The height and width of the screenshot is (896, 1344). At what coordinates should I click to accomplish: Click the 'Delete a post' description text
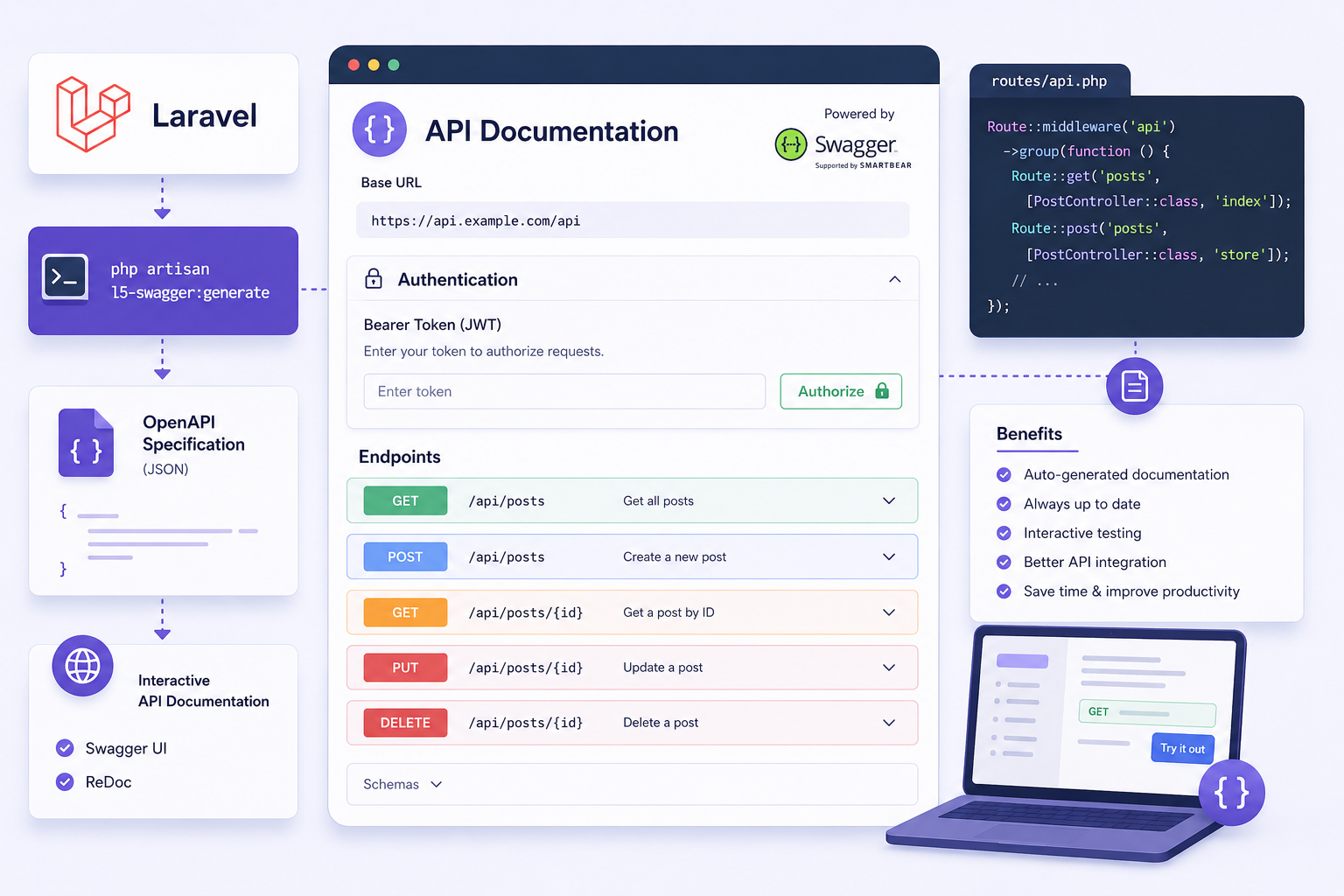(661, 723)
